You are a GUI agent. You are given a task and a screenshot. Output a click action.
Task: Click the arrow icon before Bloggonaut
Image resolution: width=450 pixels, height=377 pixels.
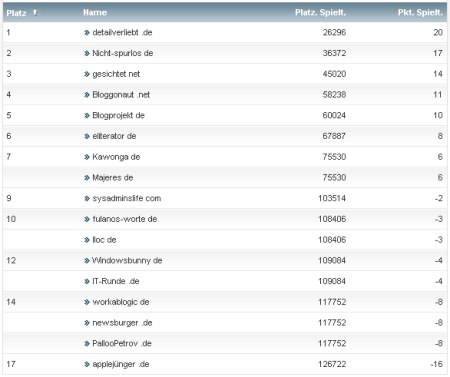(x=87, y=95)
